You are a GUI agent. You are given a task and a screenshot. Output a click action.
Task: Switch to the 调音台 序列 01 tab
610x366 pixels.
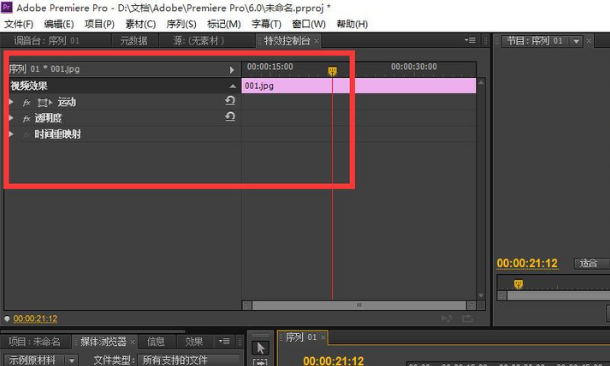click(x=47, y=40)
